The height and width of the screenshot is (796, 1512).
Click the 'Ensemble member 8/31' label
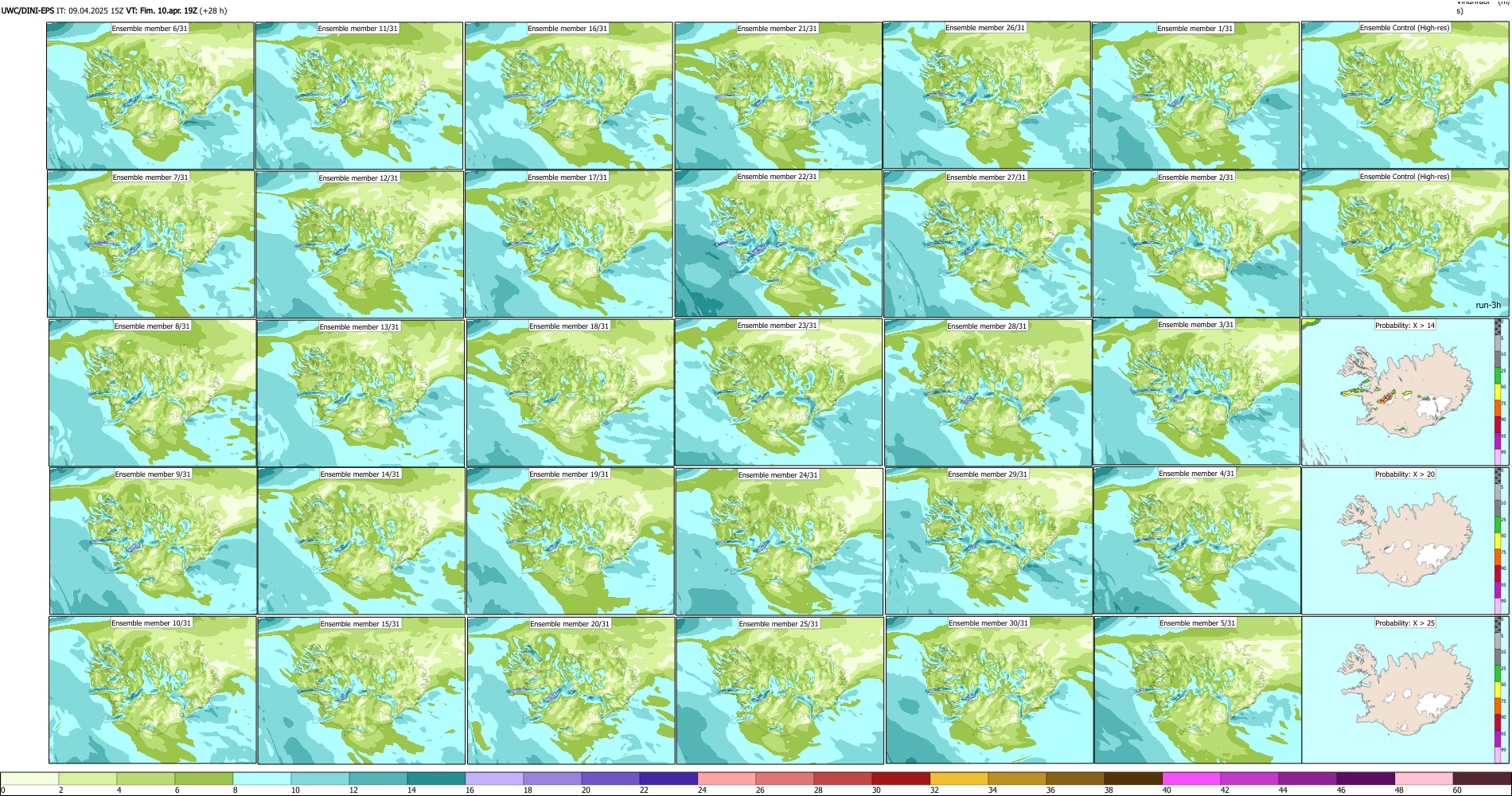152,326
